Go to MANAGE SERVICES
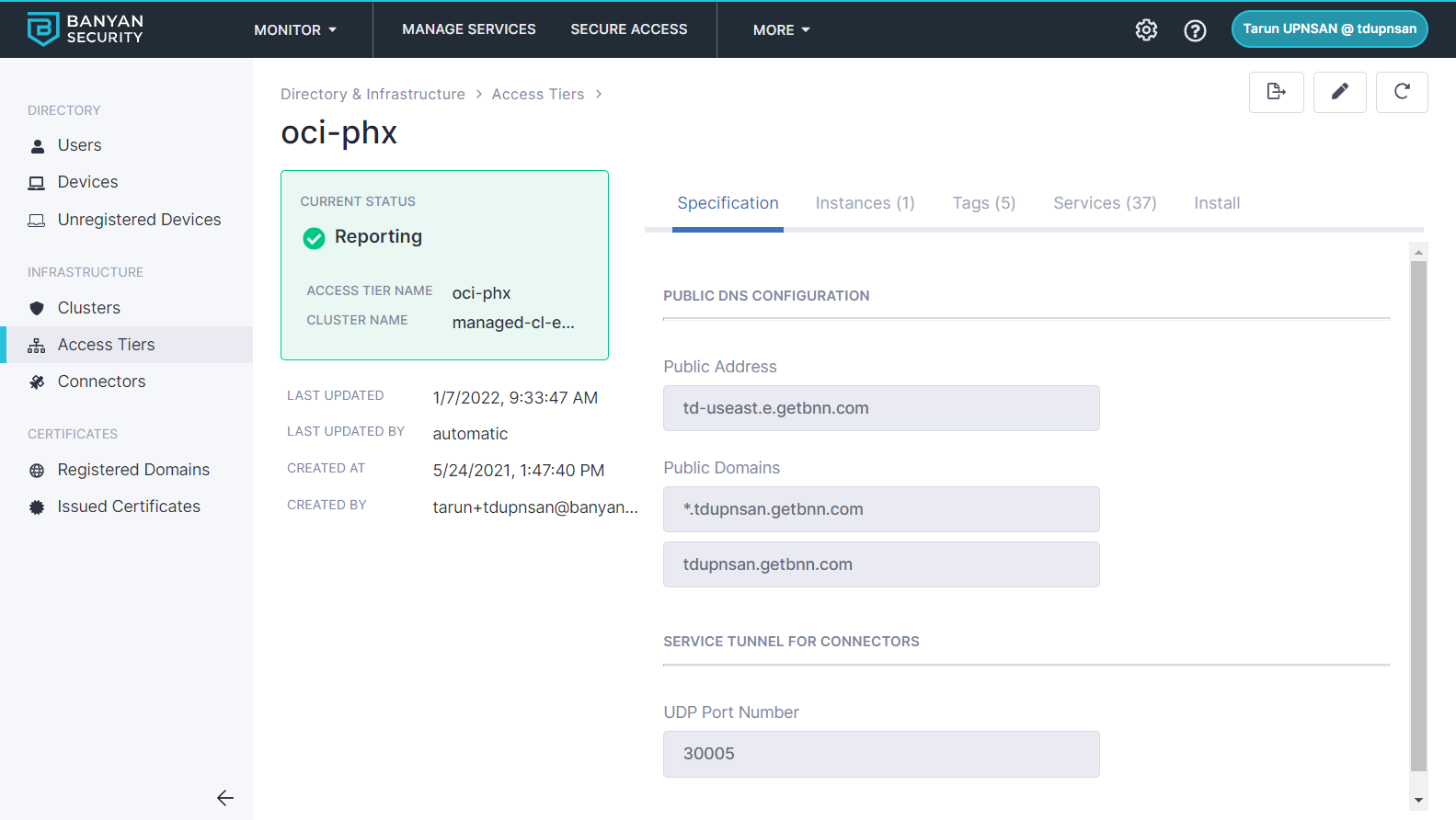The image size is (1456, 820). pyautogui.click(x=469, y=29)
